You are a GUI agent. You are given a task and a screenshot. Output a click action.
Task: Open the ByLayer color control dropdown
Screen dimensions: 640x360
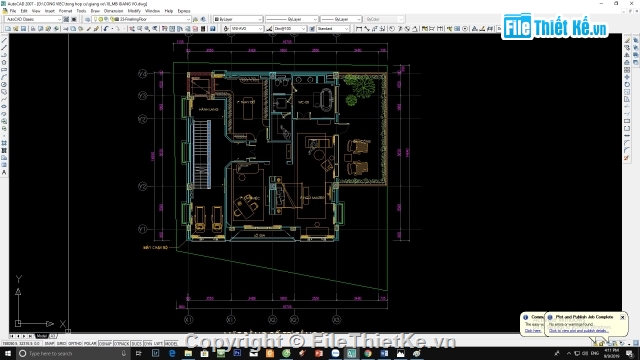(238, 19)
